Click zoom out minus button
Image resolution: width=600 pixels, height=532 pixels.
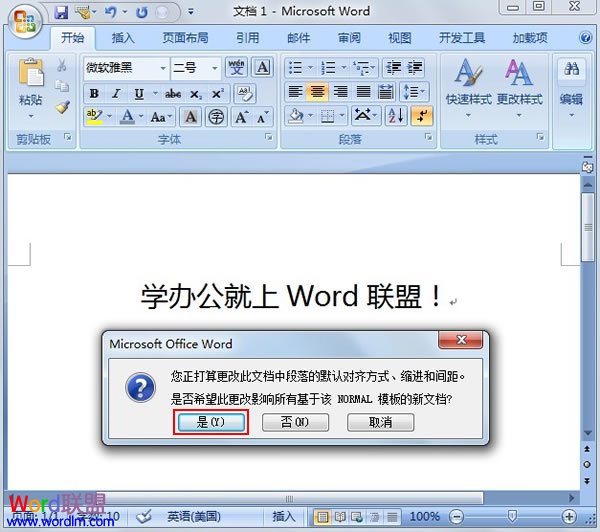coord(456,517)
